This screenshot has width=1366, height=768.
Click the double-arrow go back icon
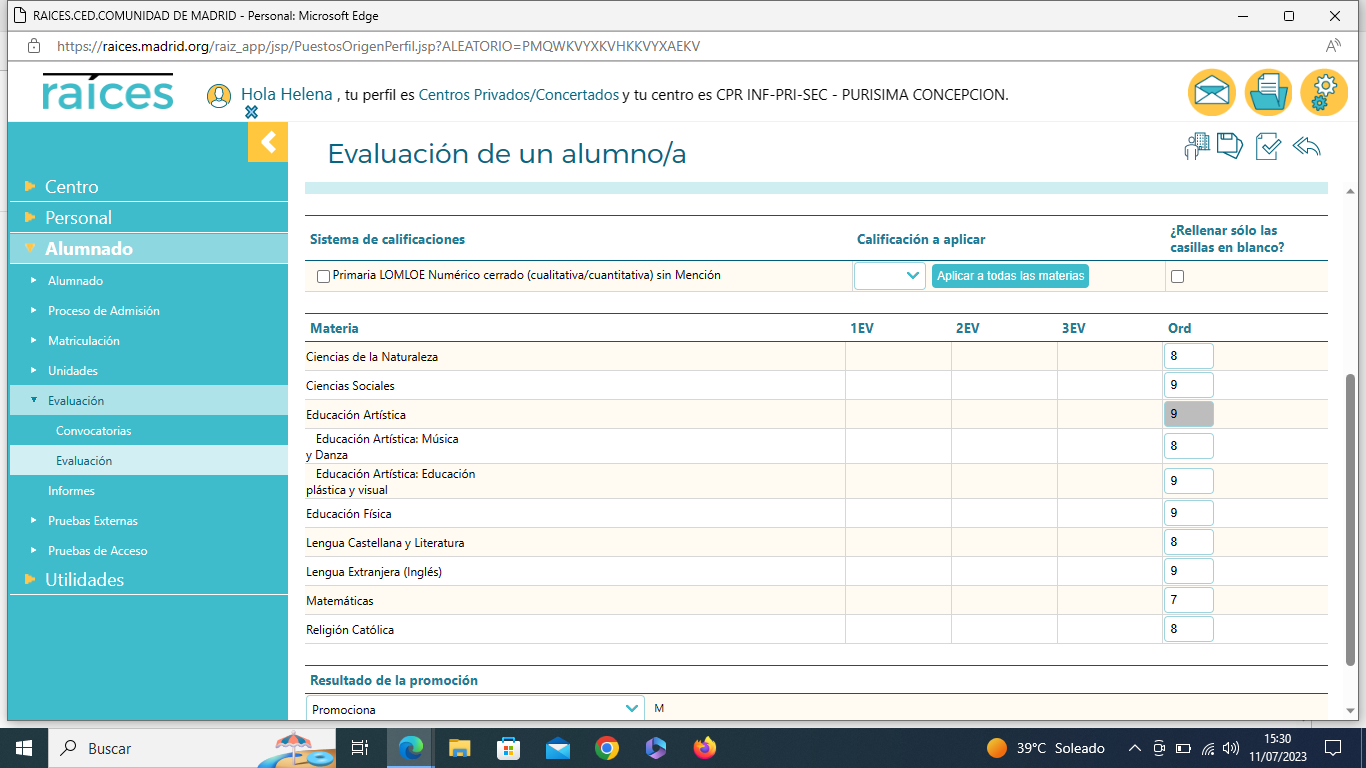click(1307, 147)
